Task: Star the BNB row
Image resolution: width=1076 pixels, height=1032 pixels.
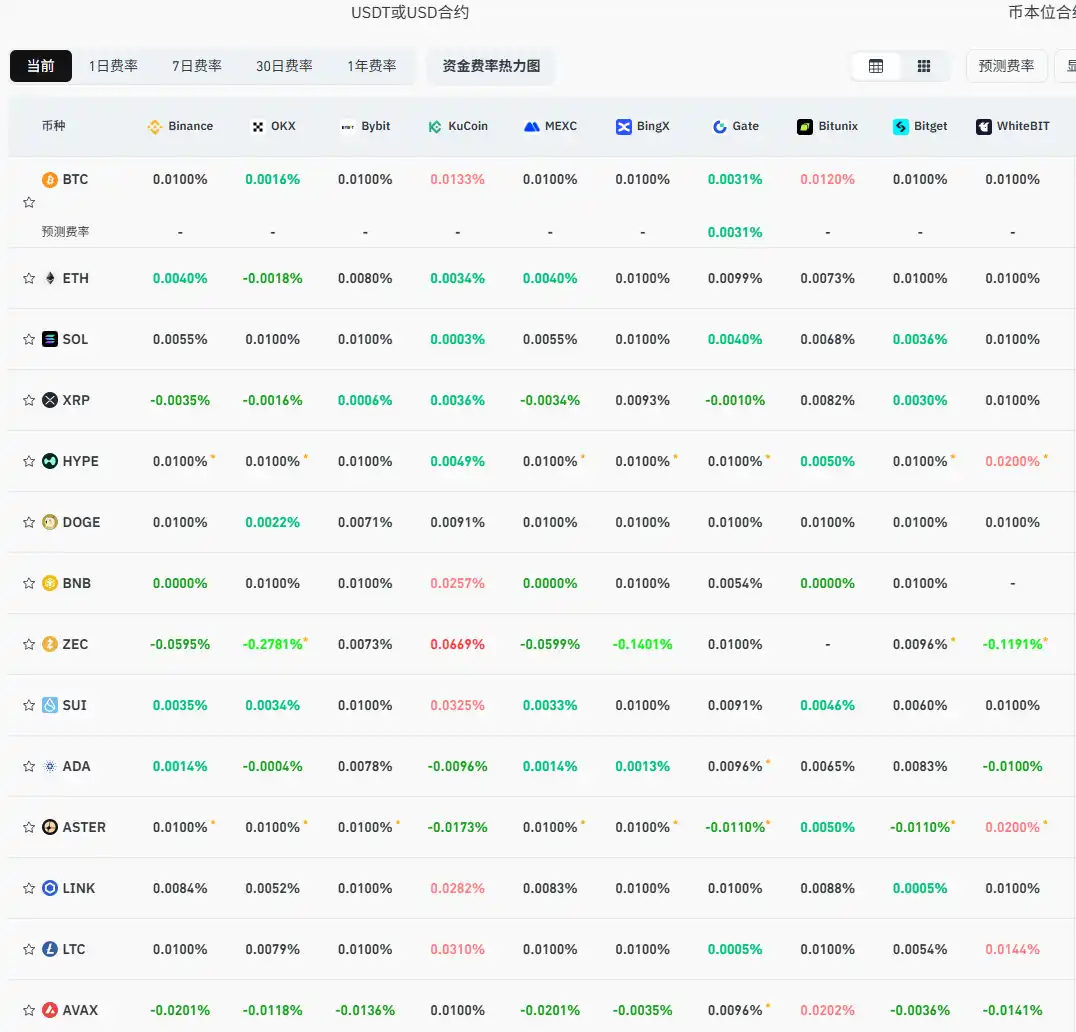Action: pyautogui.click(x=29, y=584)
